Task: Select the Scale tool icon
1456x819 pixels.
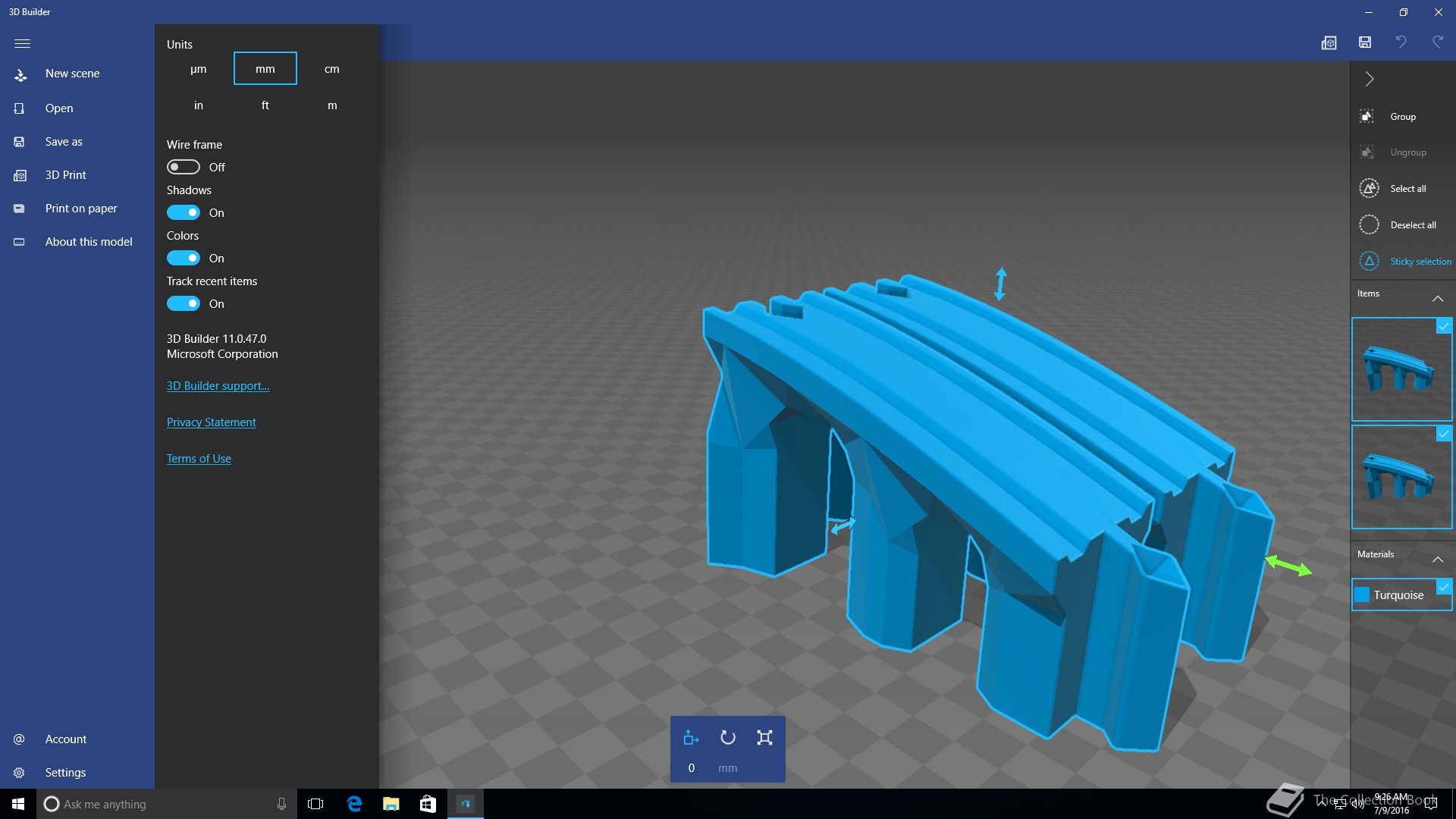Action: [764, 737]
